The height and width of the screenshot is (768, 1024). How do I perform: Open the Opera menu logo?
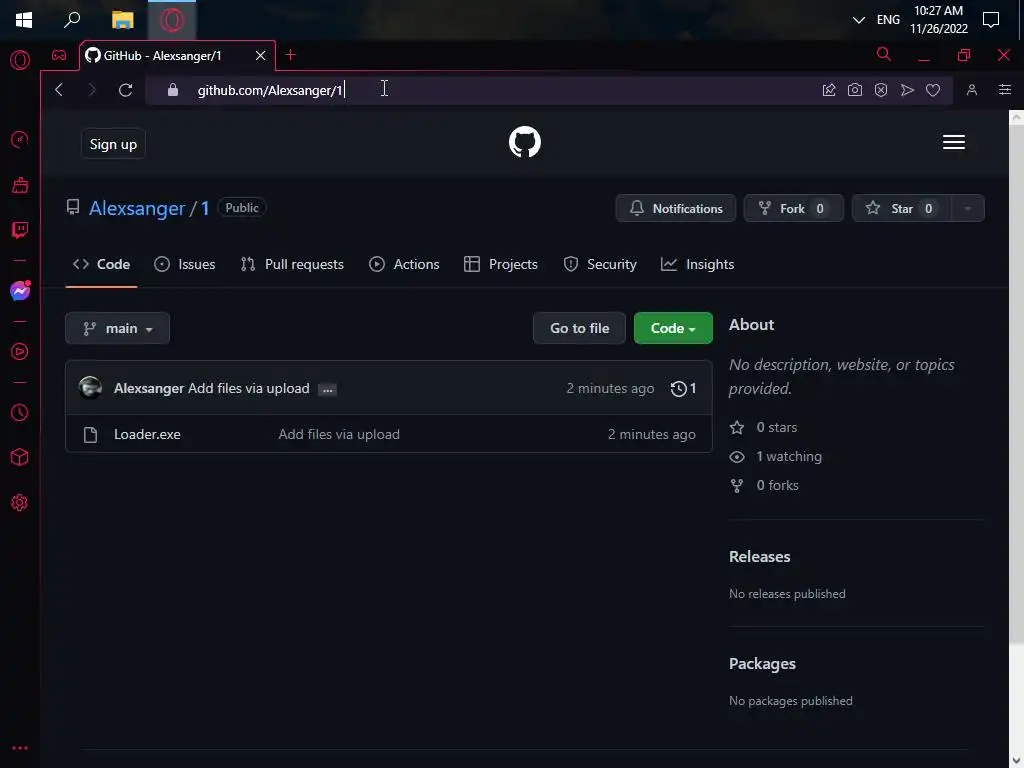[20, 60]
